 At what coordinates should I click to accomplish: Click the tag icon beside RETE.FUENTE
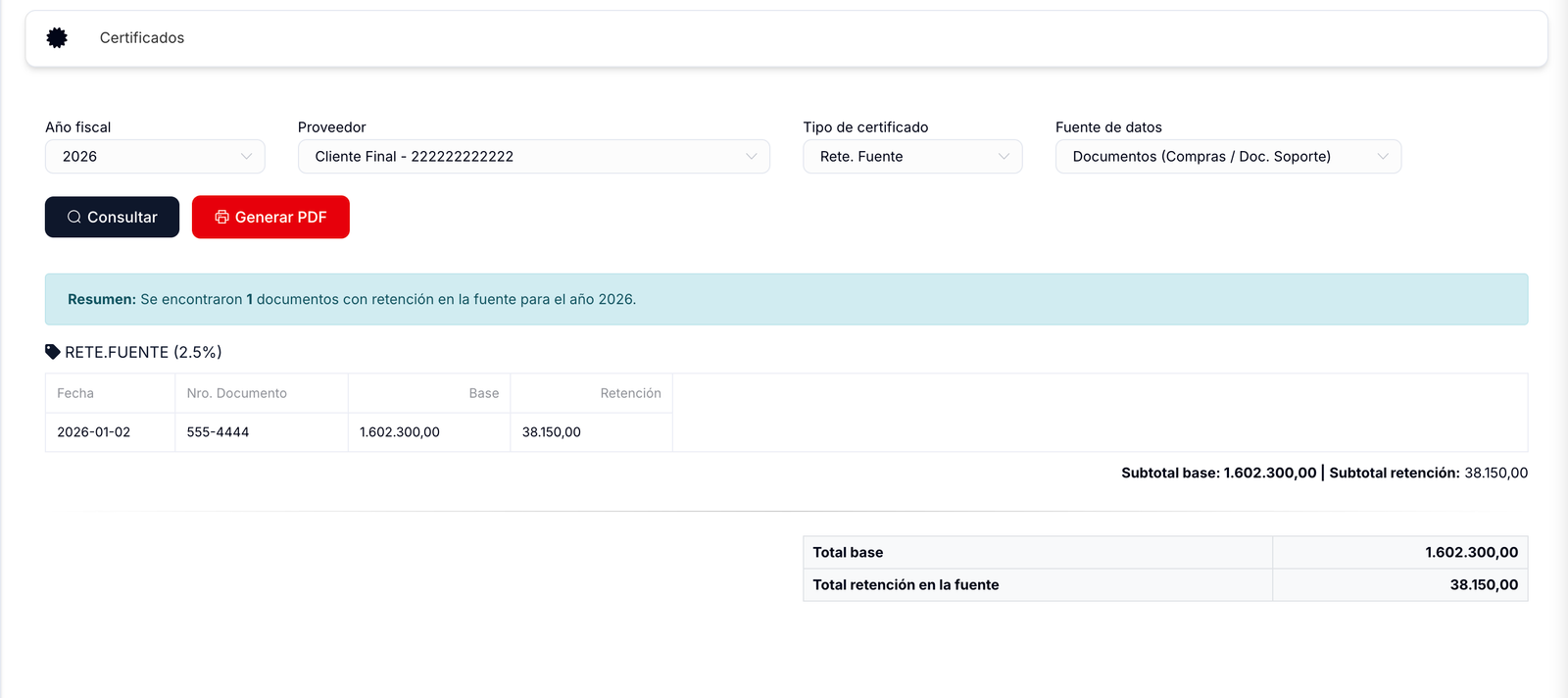point(53,351)
